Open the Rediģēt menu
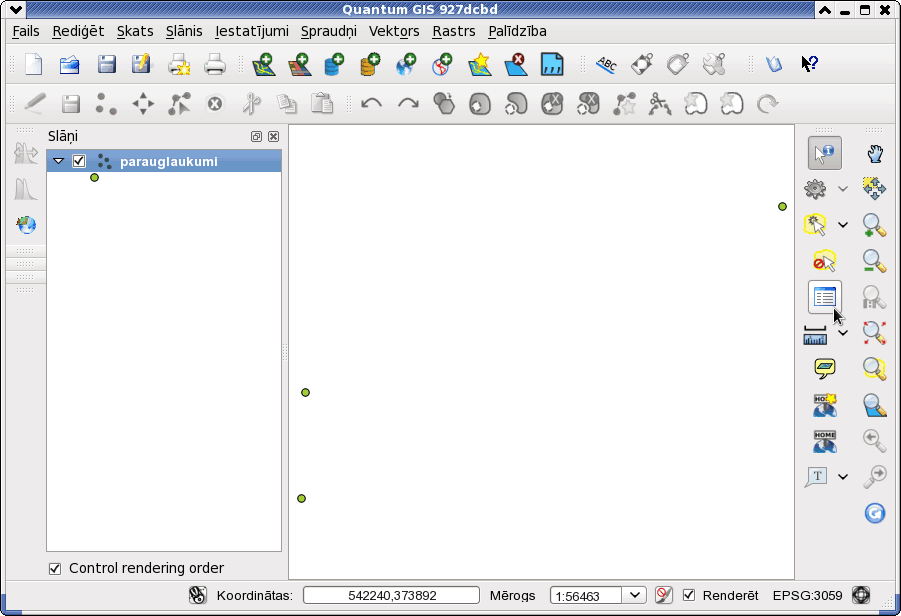 point(78,31)
